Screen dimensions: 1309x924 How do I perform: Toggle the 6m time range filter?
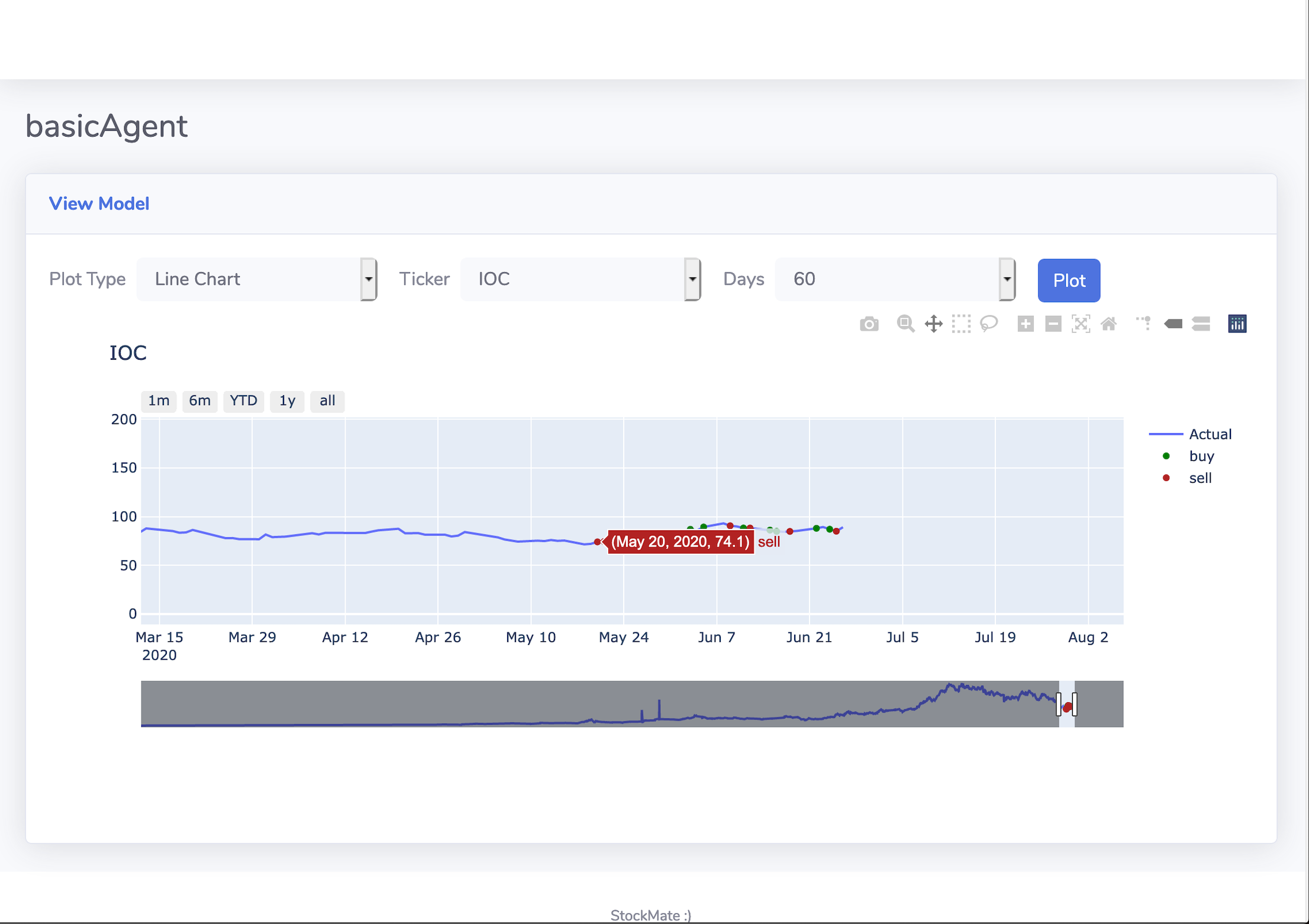point(197,400)
